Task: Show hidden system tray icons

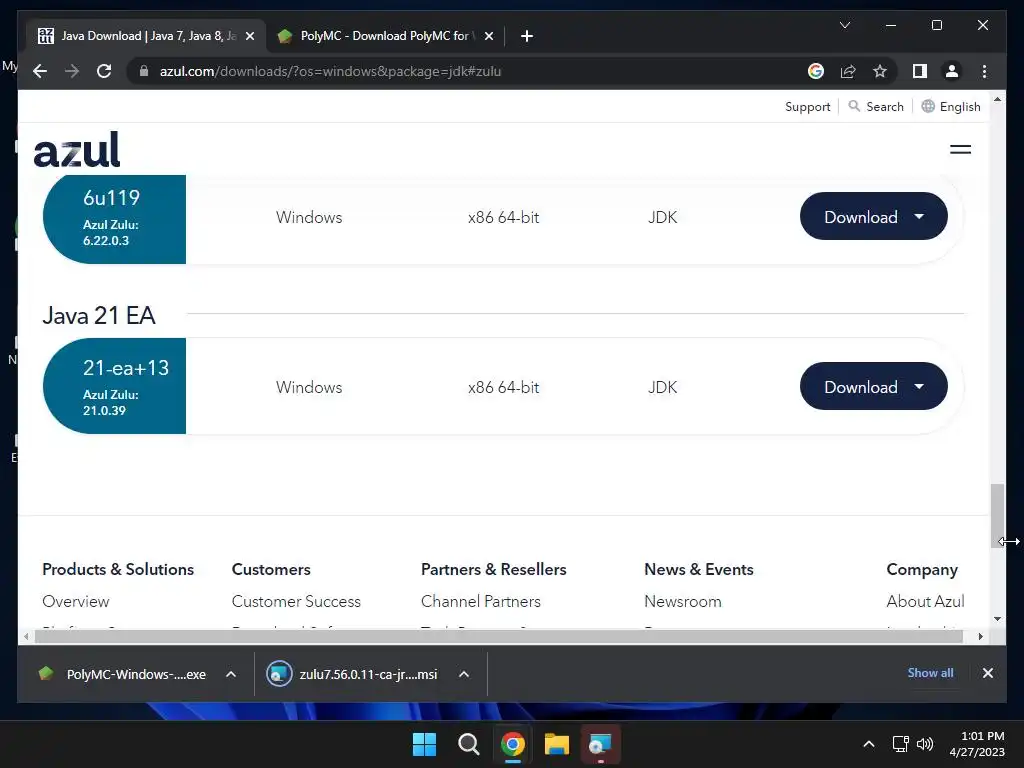Action: pyautogui.click(x=869, y=744)
